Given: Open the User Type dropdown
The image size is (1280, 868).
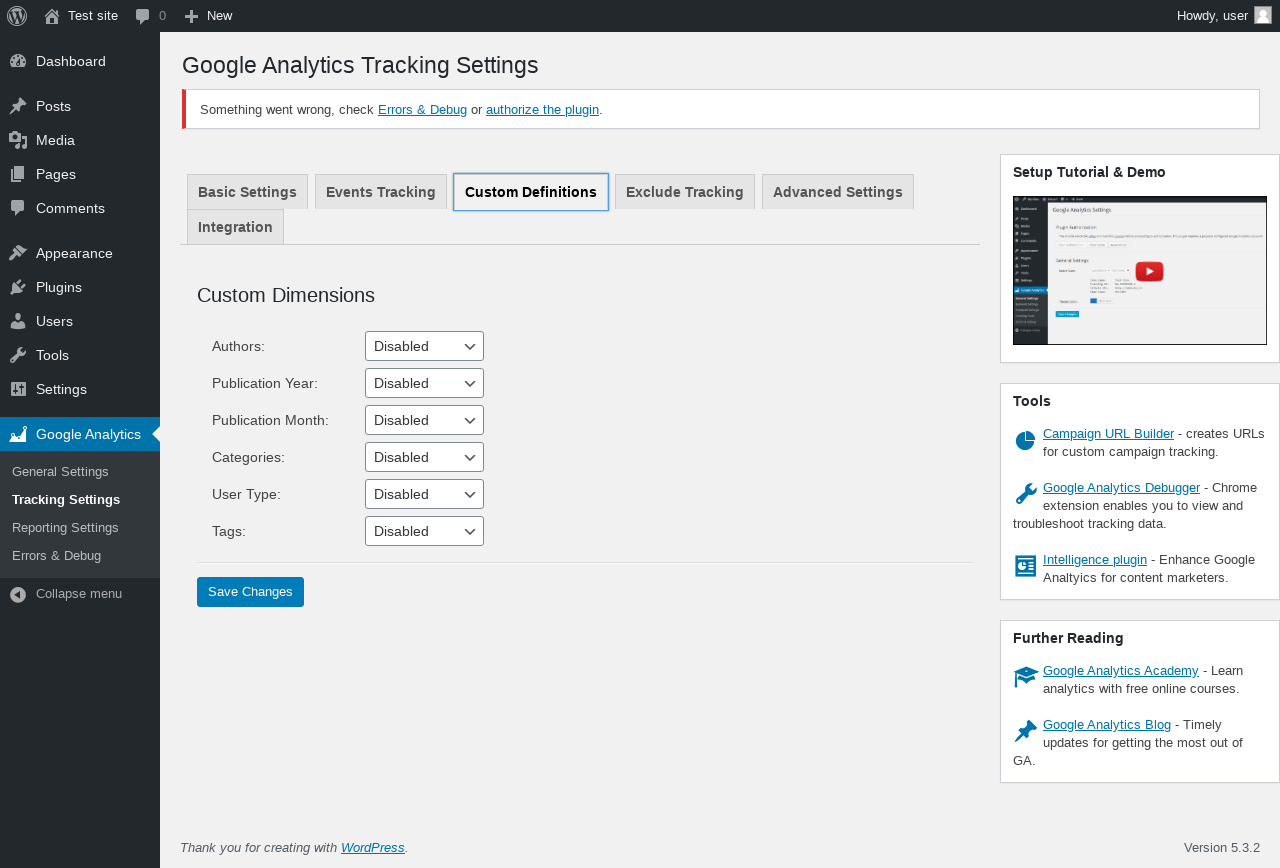Looking at the screenshot, I should tap(424, 494).
